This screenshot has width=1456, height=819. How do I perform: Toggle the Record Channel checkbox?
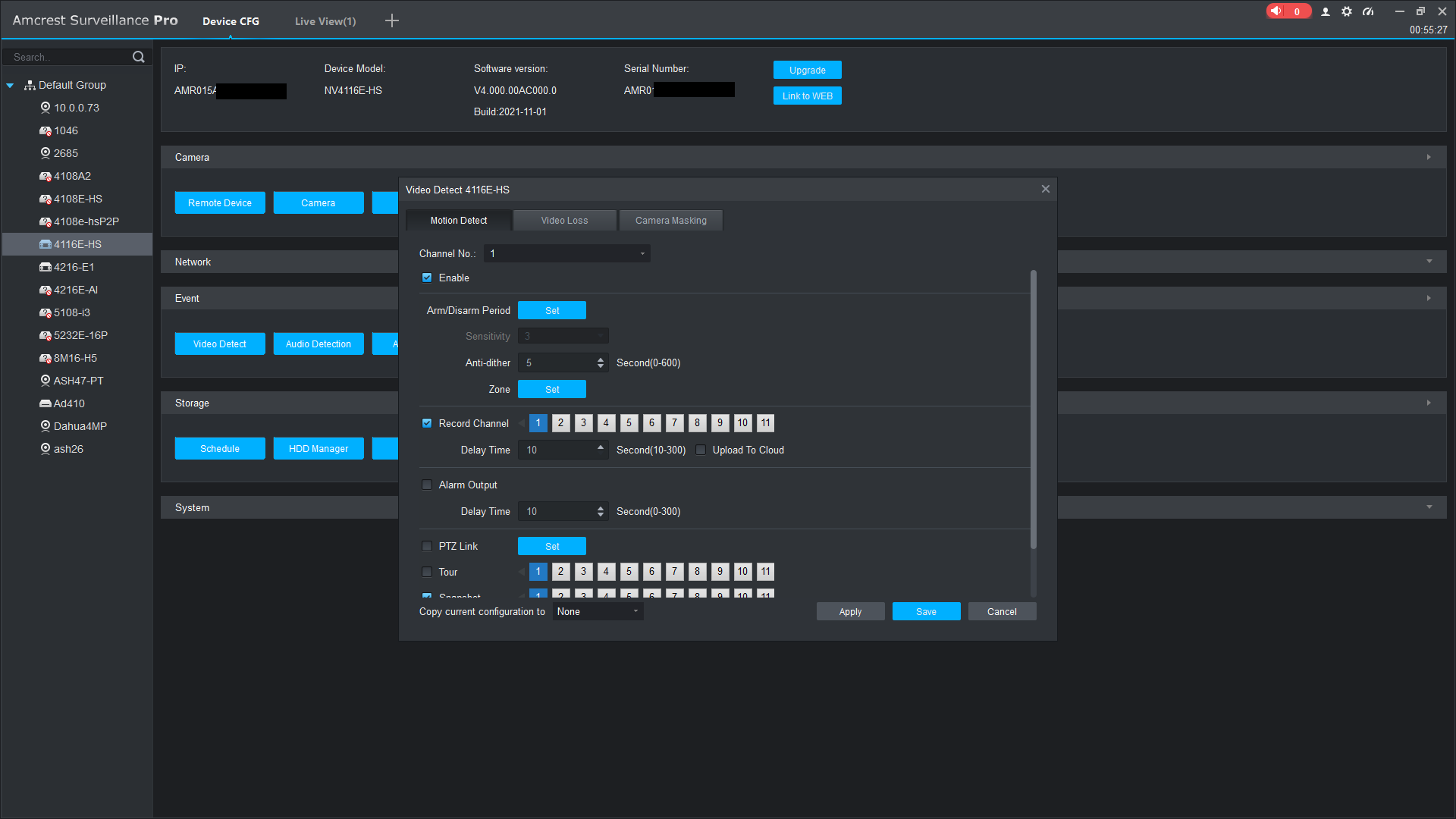pos(427,423)
